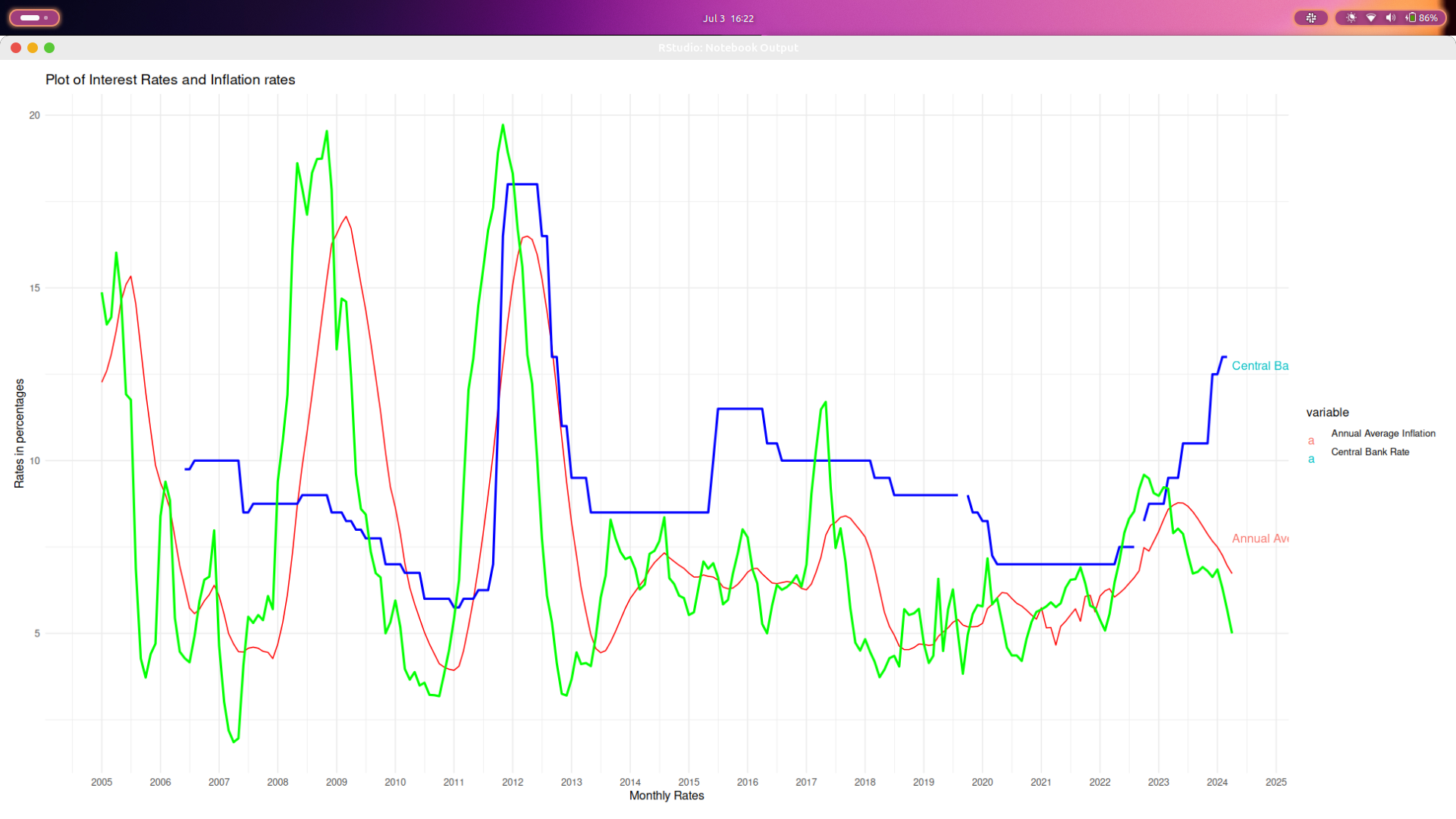Open the clock showing Jul 3 16:22
The image size is (1456, 819).
pos(728,18)
